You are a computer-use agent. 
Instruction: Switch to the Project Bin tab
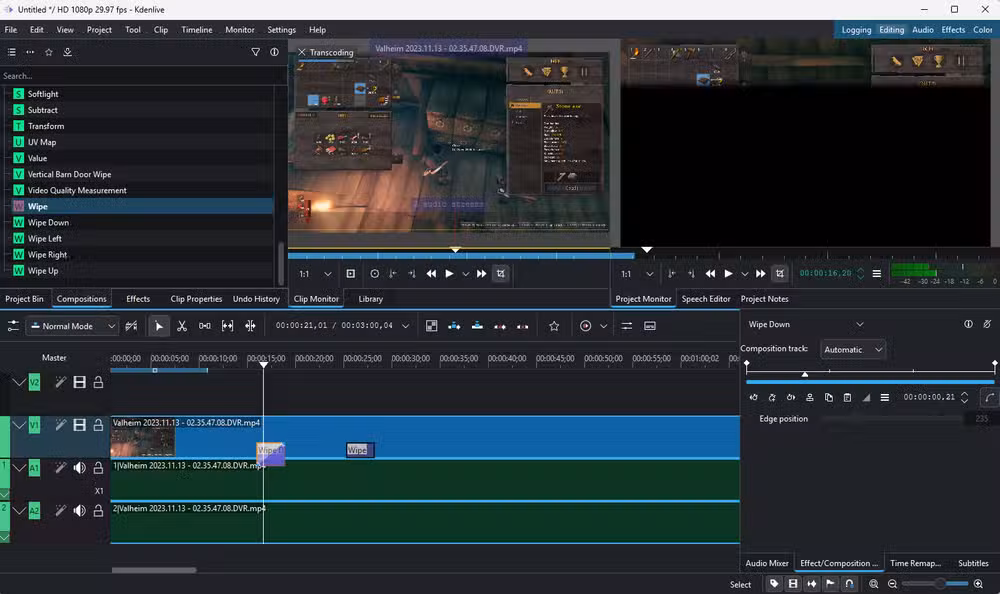click(24, 299)
